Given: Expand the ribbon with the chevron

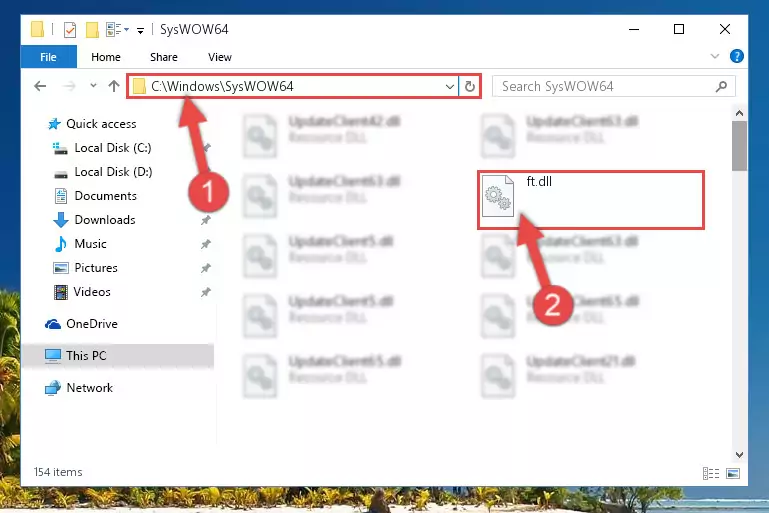Looking at the screenshot, I should pos(715,56).
